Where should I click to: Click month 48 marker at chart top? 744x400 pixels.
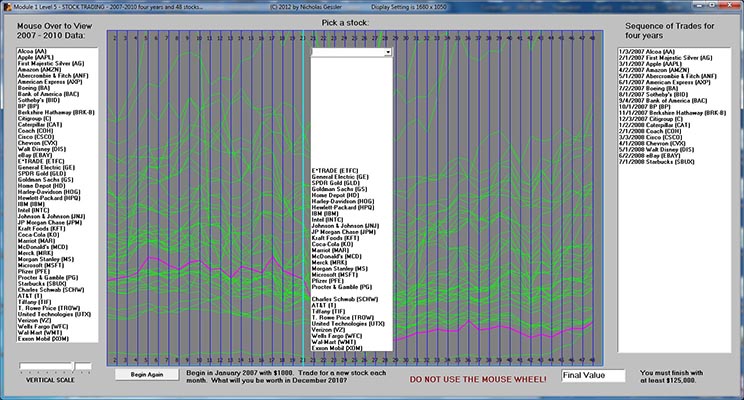(592, 38)
